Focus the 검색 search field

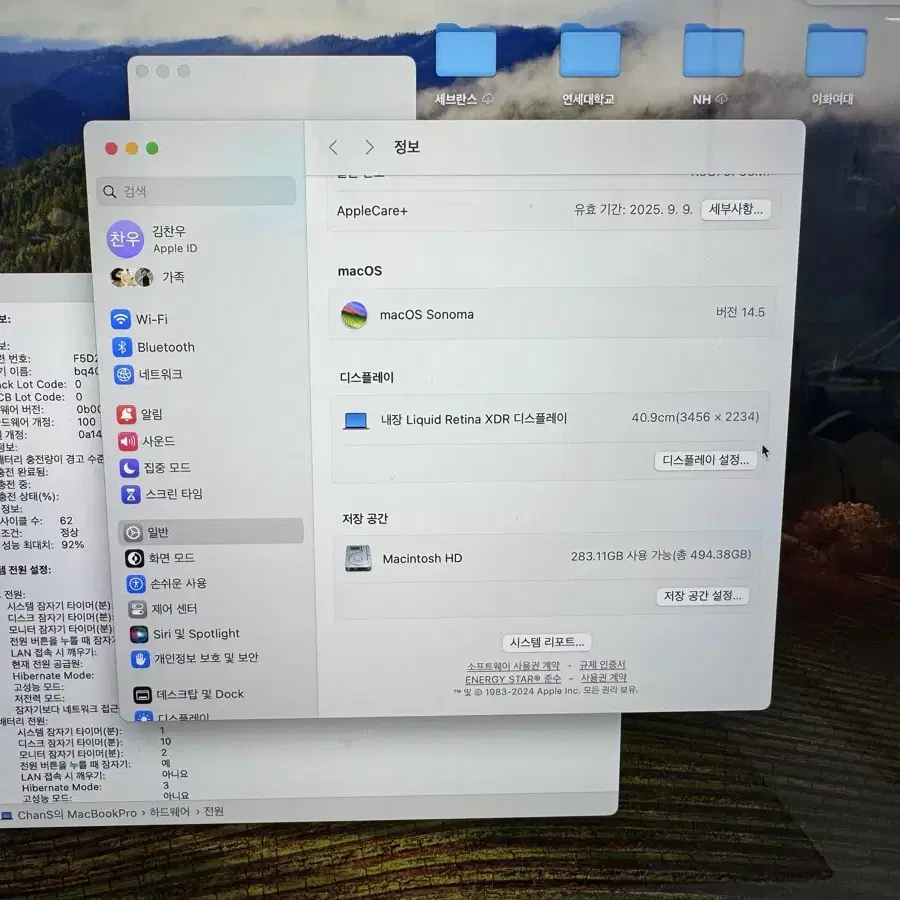(x=196, y=191)
